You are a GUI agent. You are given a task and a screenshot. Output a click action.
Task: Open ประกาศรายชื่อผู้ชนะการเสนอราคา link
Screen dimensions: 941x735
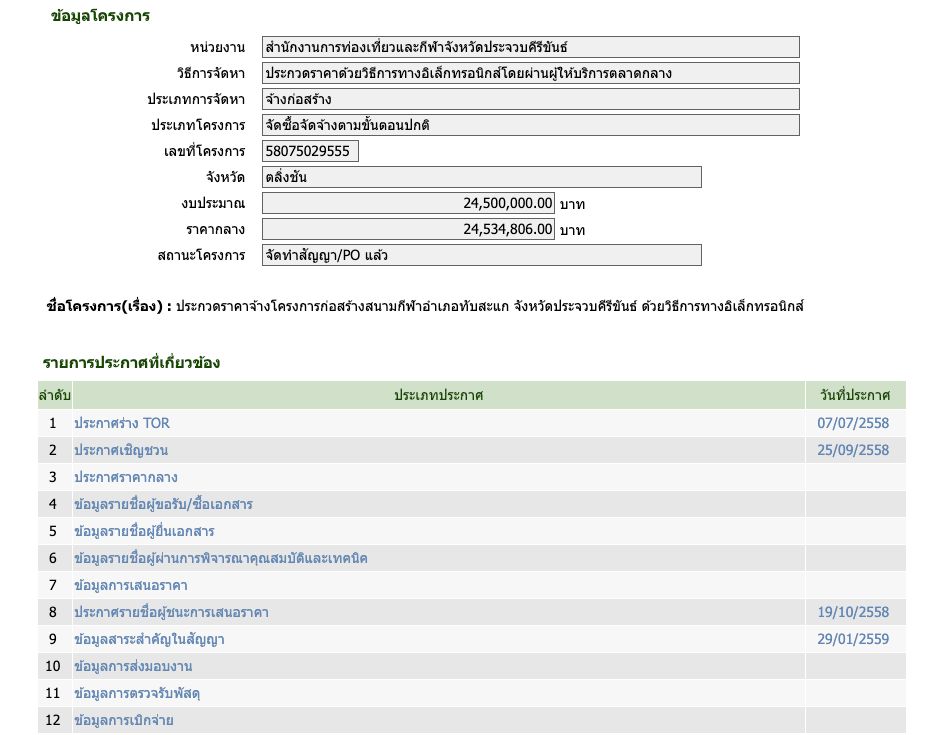tap(171, 612)
